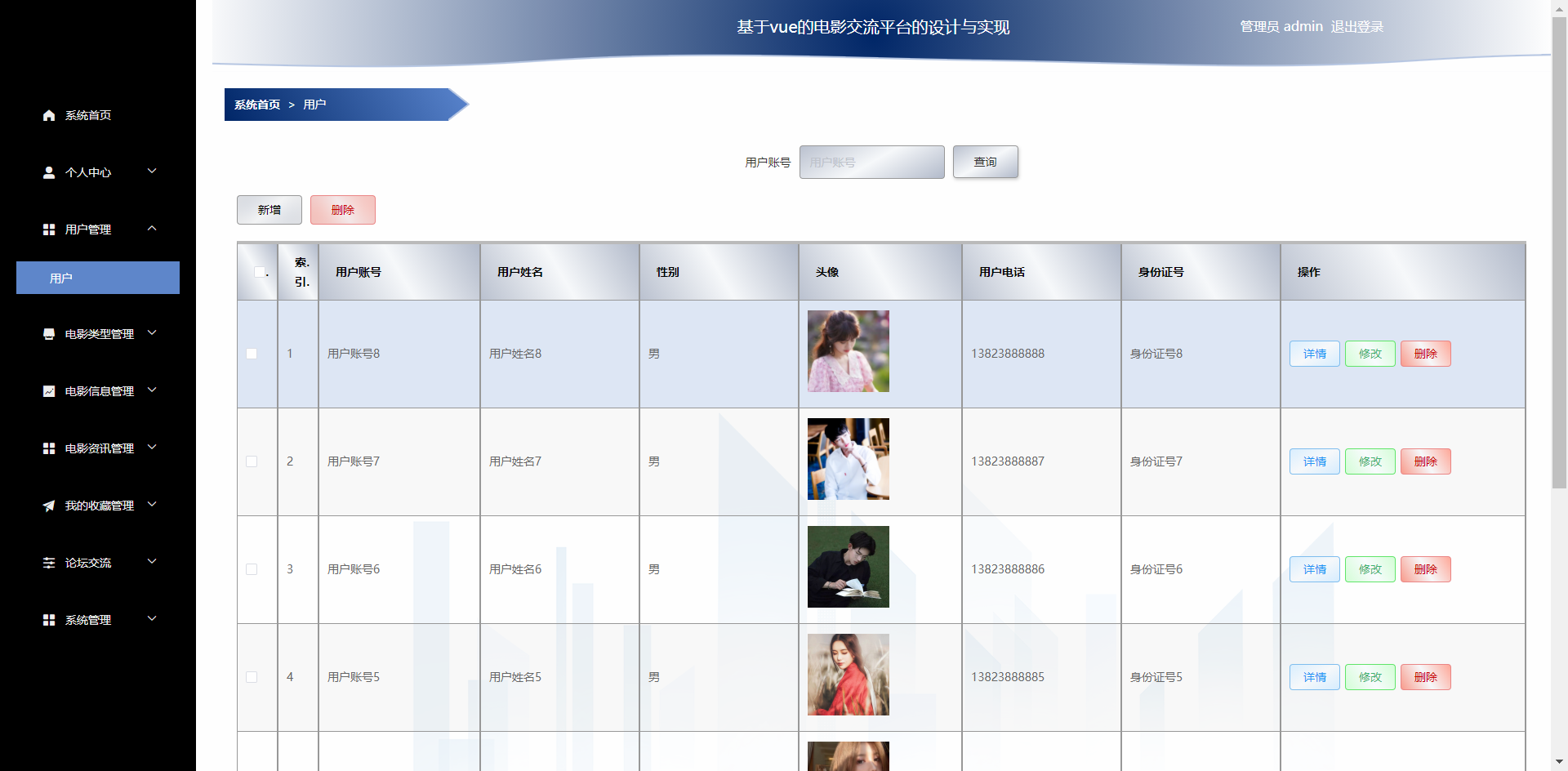1568x771 pixels.
Task: Click the 新增 button
Action: (269, 210)
